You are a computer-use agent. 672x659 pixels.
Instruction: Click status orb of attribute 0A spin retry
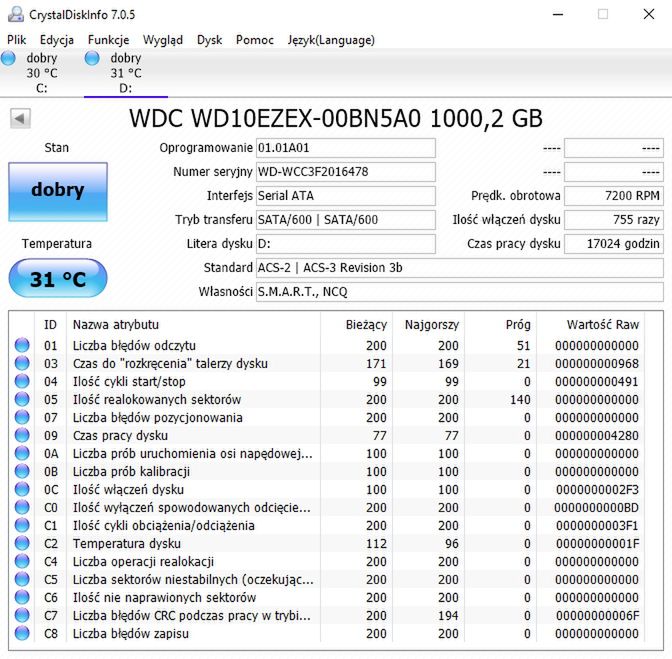pyautogui.click(x=22, y=453)
